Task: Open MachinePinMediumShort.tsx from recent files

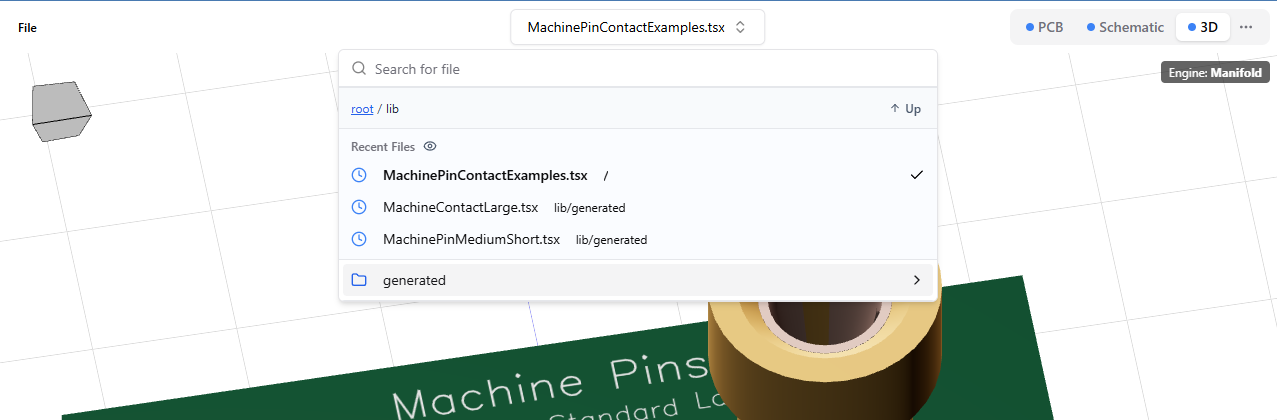Action: tap(638, 239)
